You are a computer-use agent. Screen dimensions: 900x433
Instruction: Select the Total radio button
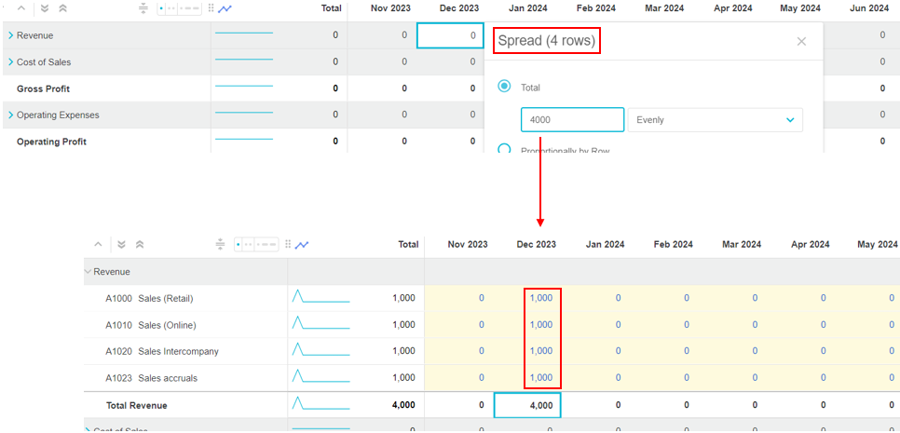(x=505, y=87)
